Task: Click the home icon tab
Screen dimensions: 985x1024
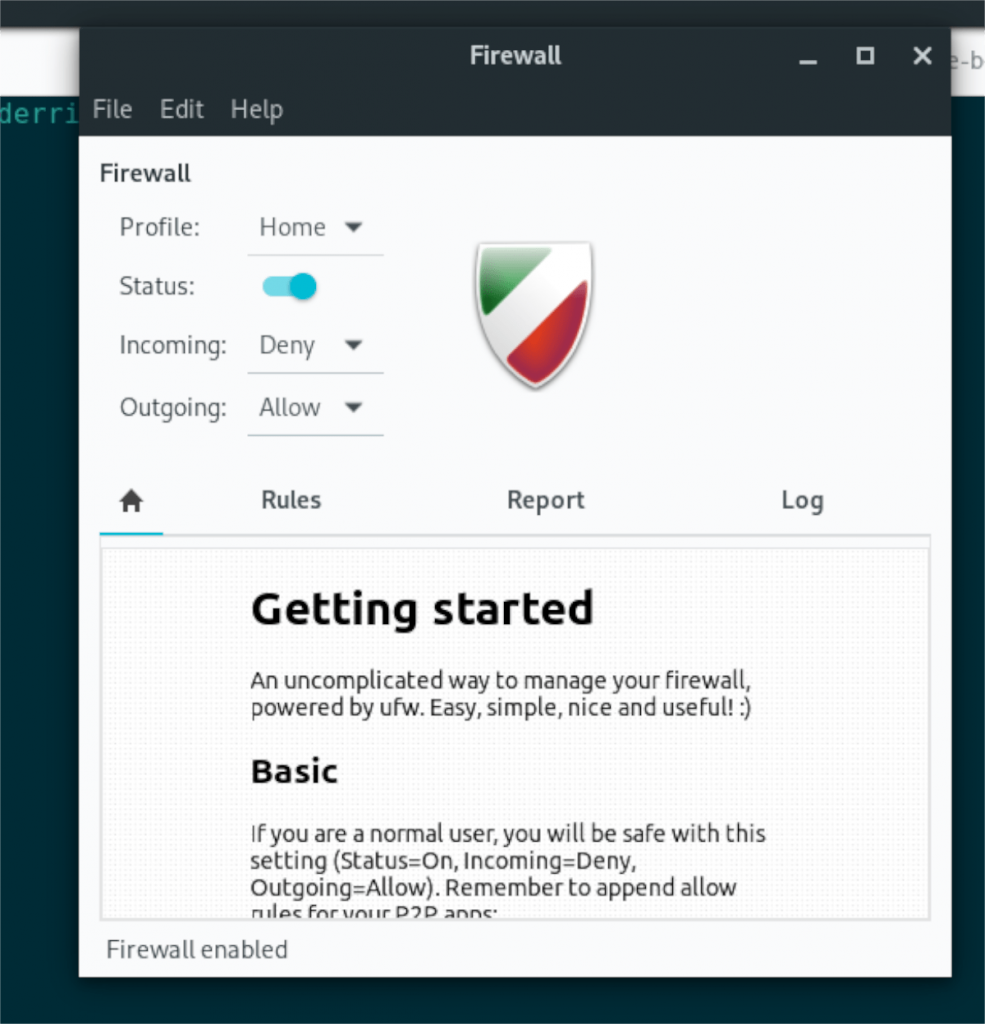Action: click(131, 500)
